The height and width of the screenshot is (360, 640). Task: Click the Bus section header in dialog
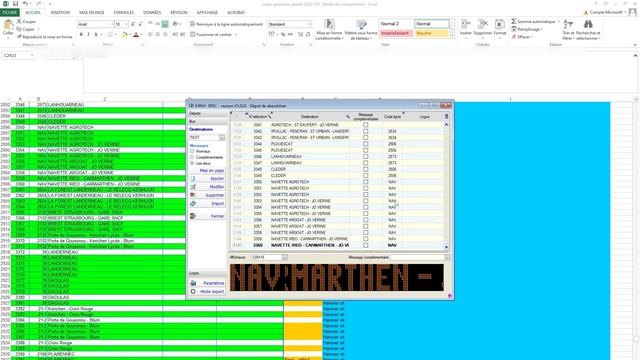(207, 122)
